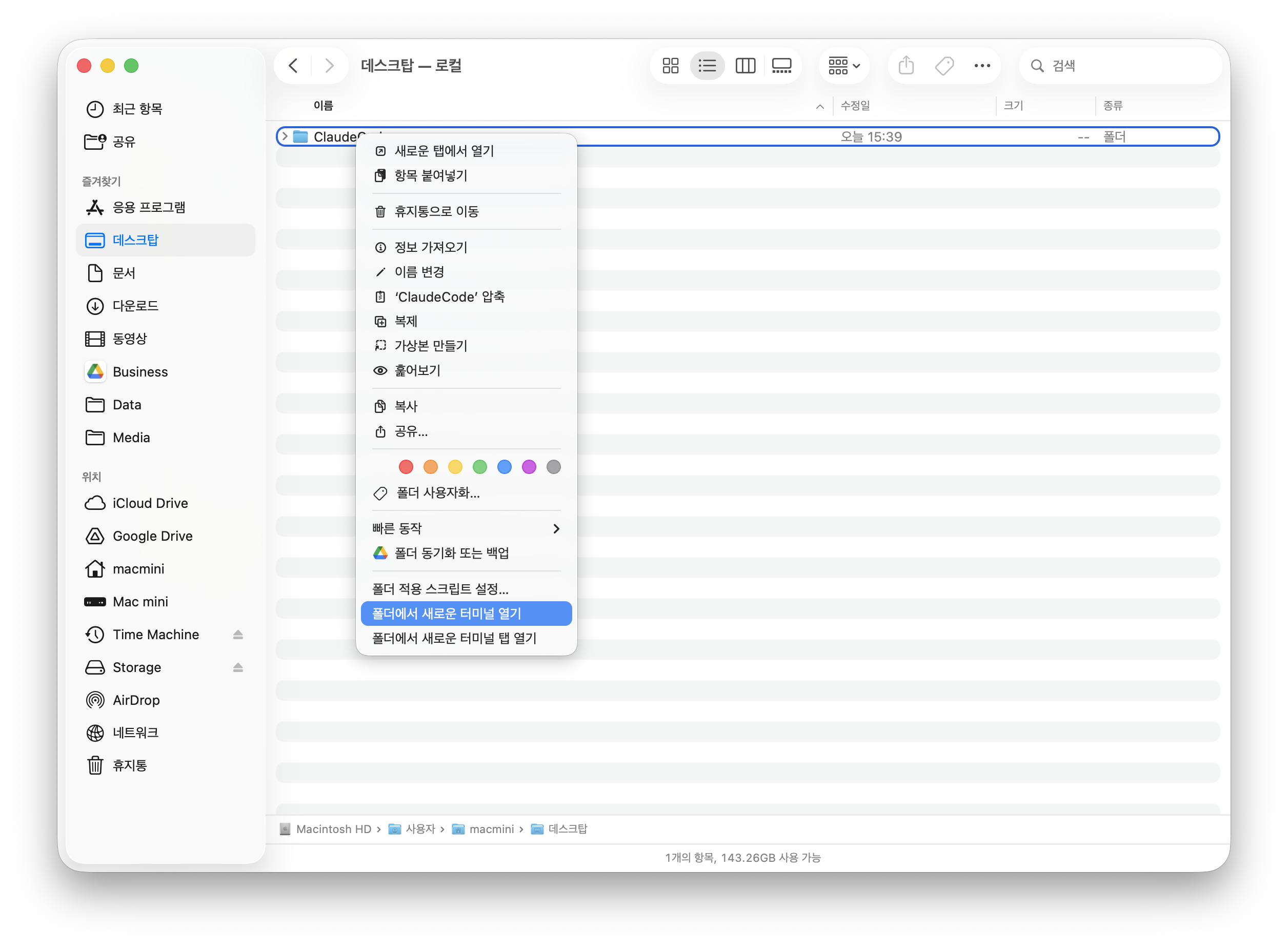Open Mac mini computer in sidebar

pyautogui.click(x=165, y=601)
